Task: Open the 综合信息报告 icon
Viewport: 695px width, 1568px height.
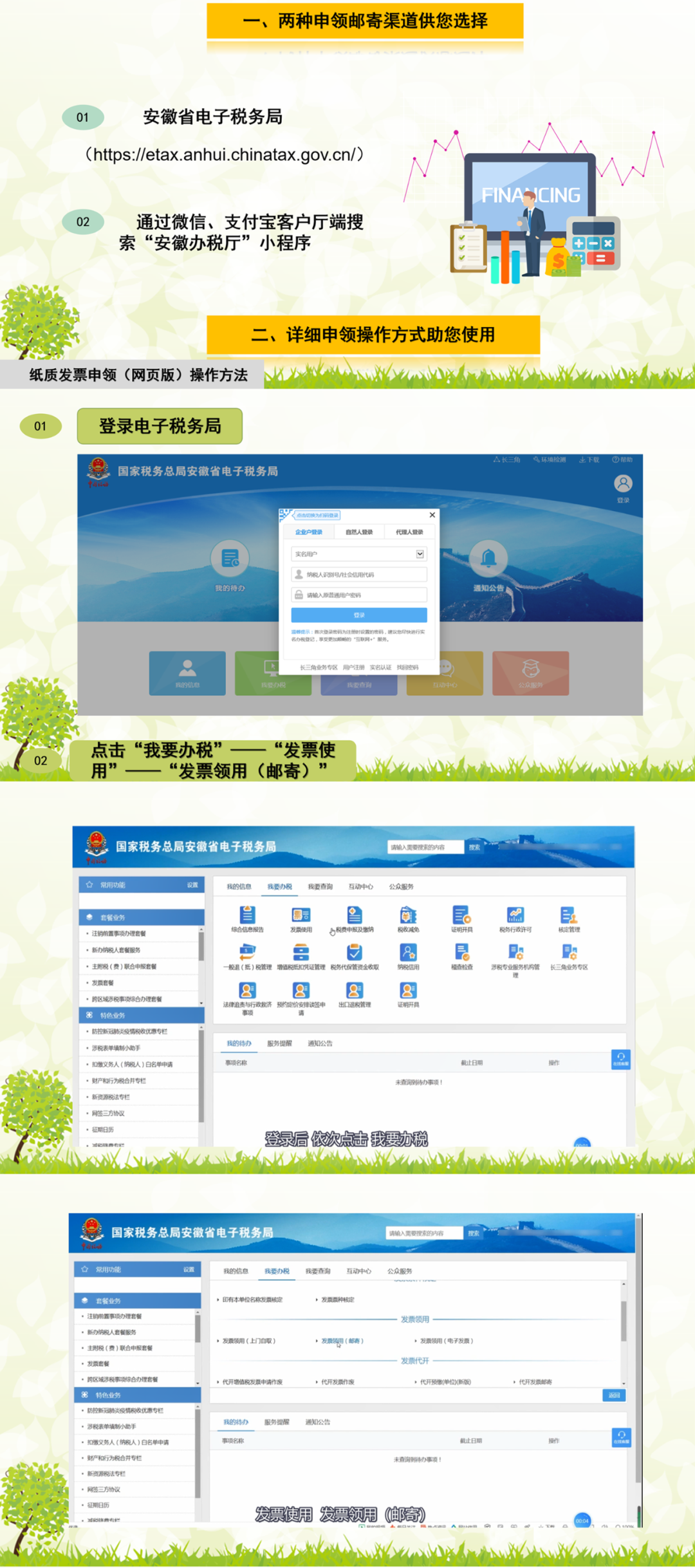Action: point(248,915)
